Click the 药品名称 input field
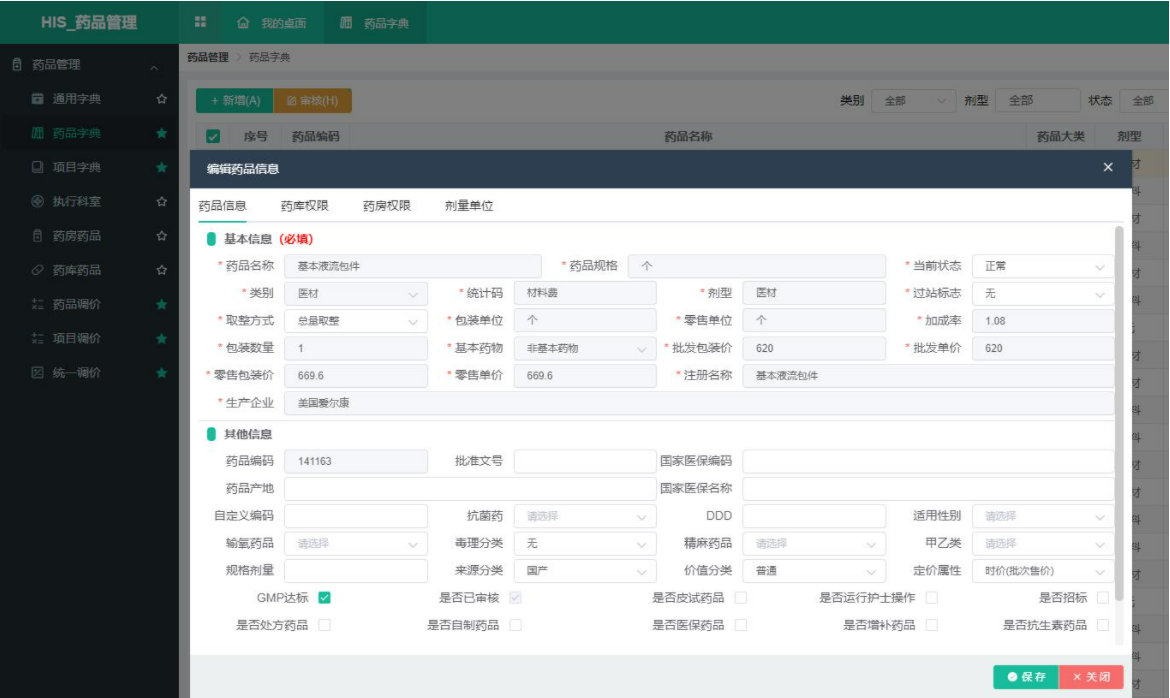Image resolution: width=1170 pixels, height=698 pixels. pyautogui.click(x=413, y=266)
